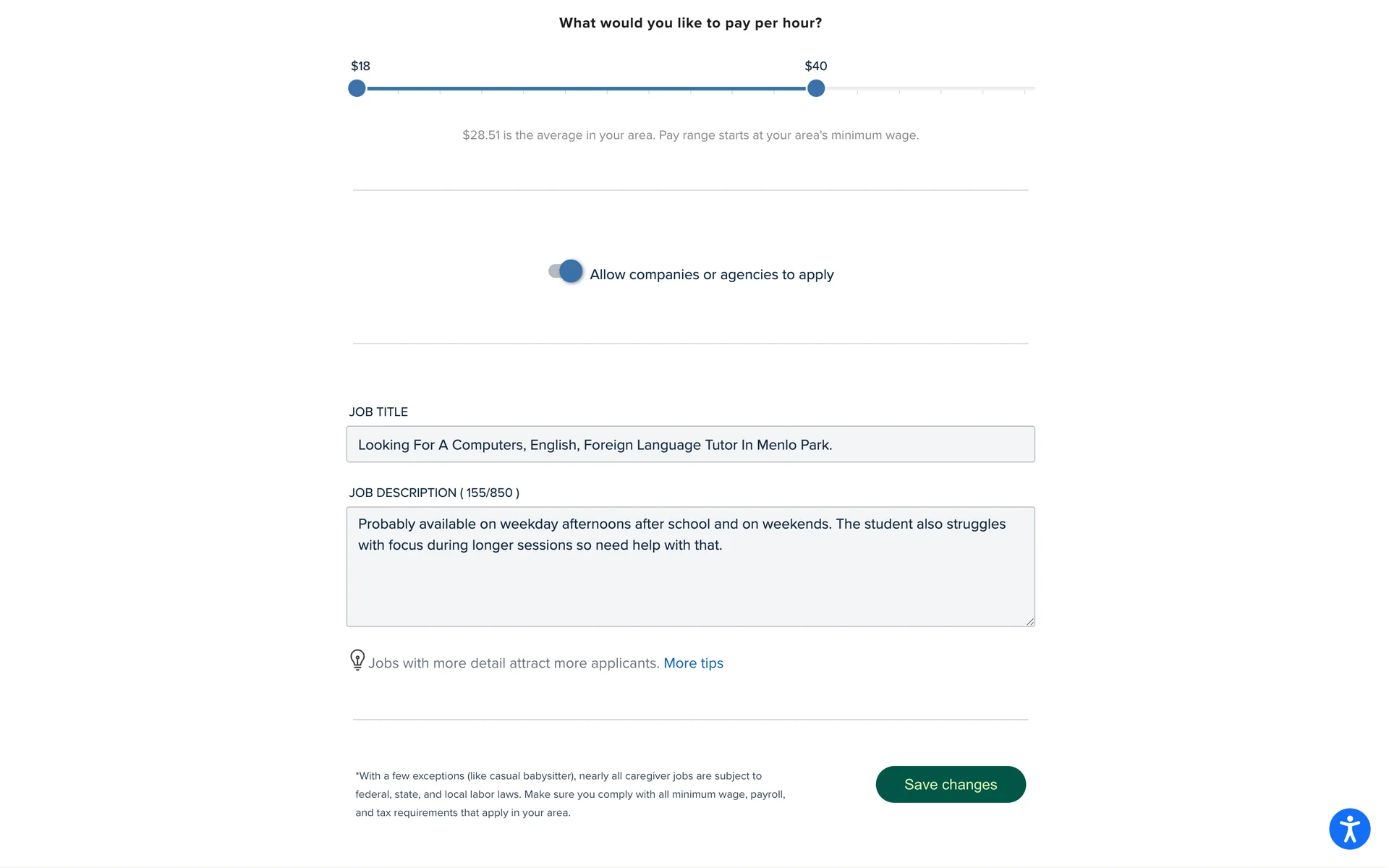1389x868 pixels.
Task: Click the minimum pay slider handle
Action: coord(357,88)
